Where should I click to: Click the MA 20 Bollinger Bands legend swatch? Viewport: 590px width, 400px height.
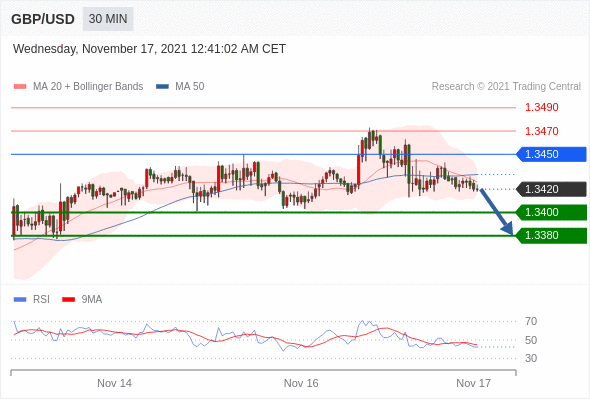tap(20, 87)
